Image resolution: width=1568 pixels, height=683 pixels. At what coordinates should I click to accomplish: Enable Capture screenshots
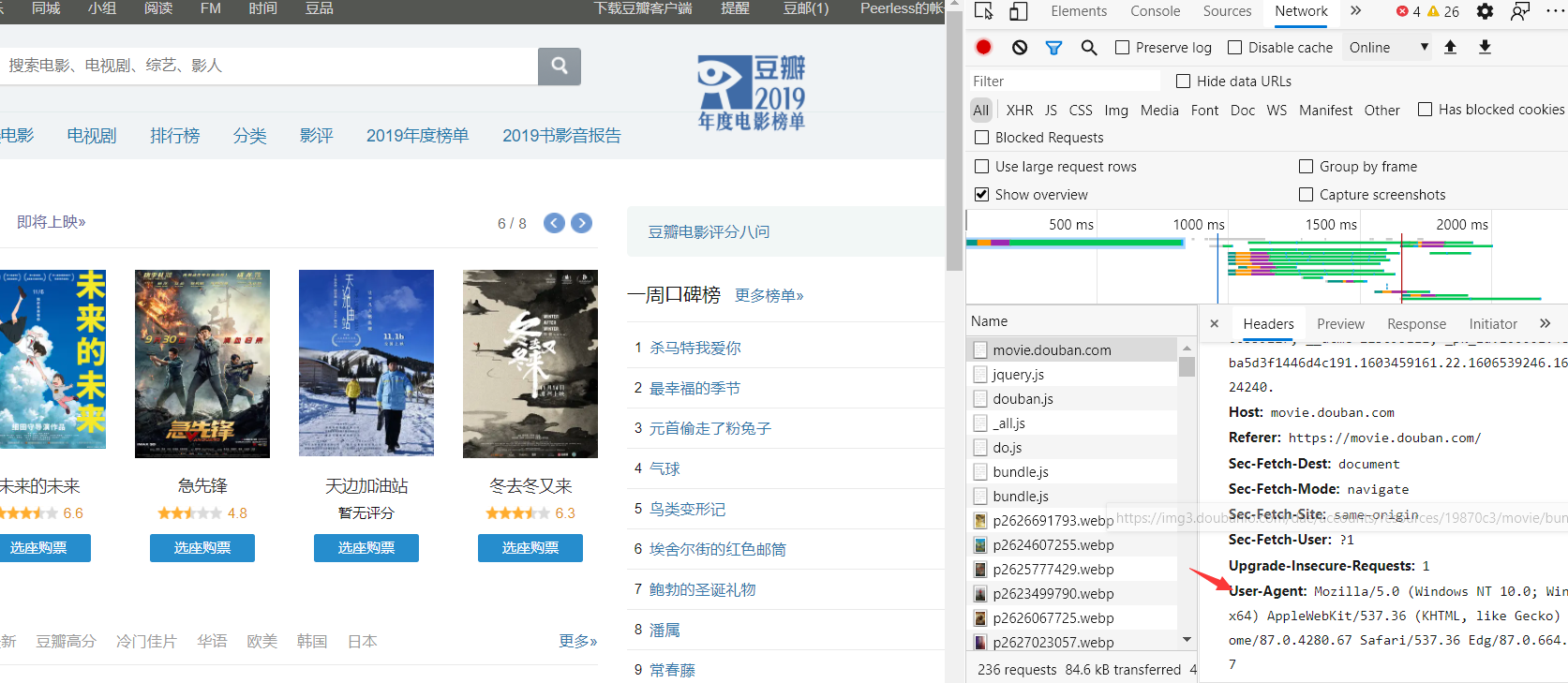click(x=1306, y=194)
